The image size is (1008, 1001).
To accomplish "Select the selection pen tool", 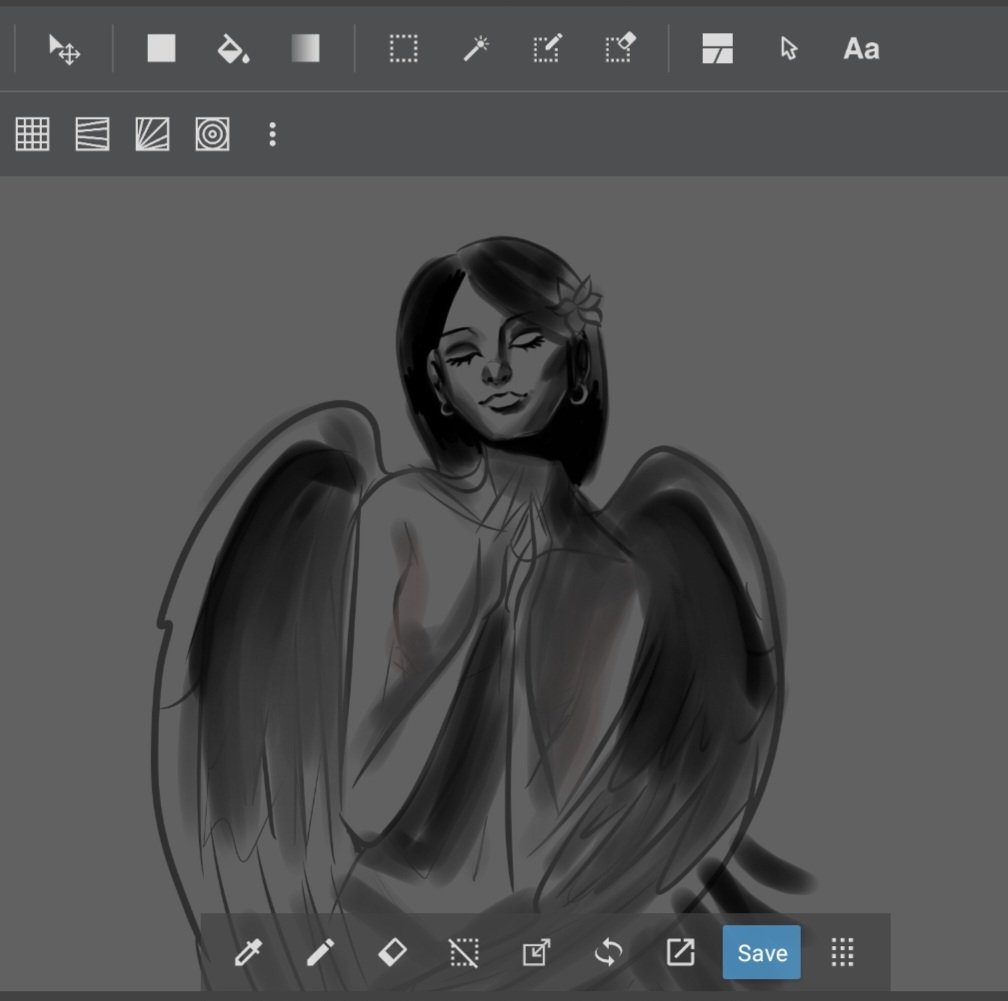I will (548, 48).
